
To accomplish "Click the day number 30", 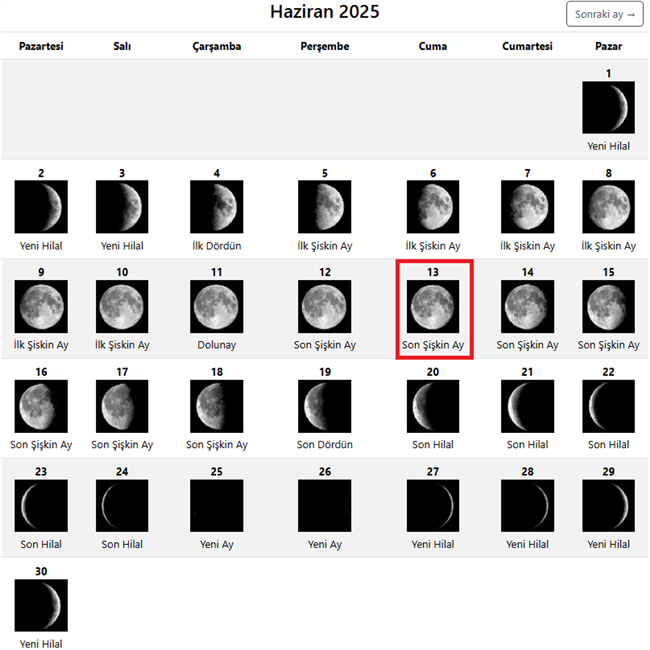I will tap(41, 571).
